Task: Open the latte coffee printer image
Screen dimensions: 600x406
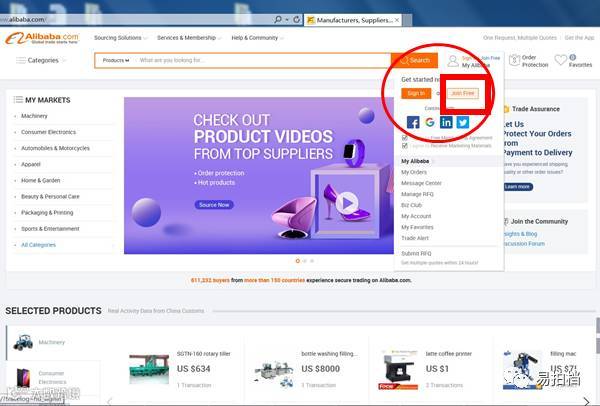Action: click(398, 369)
